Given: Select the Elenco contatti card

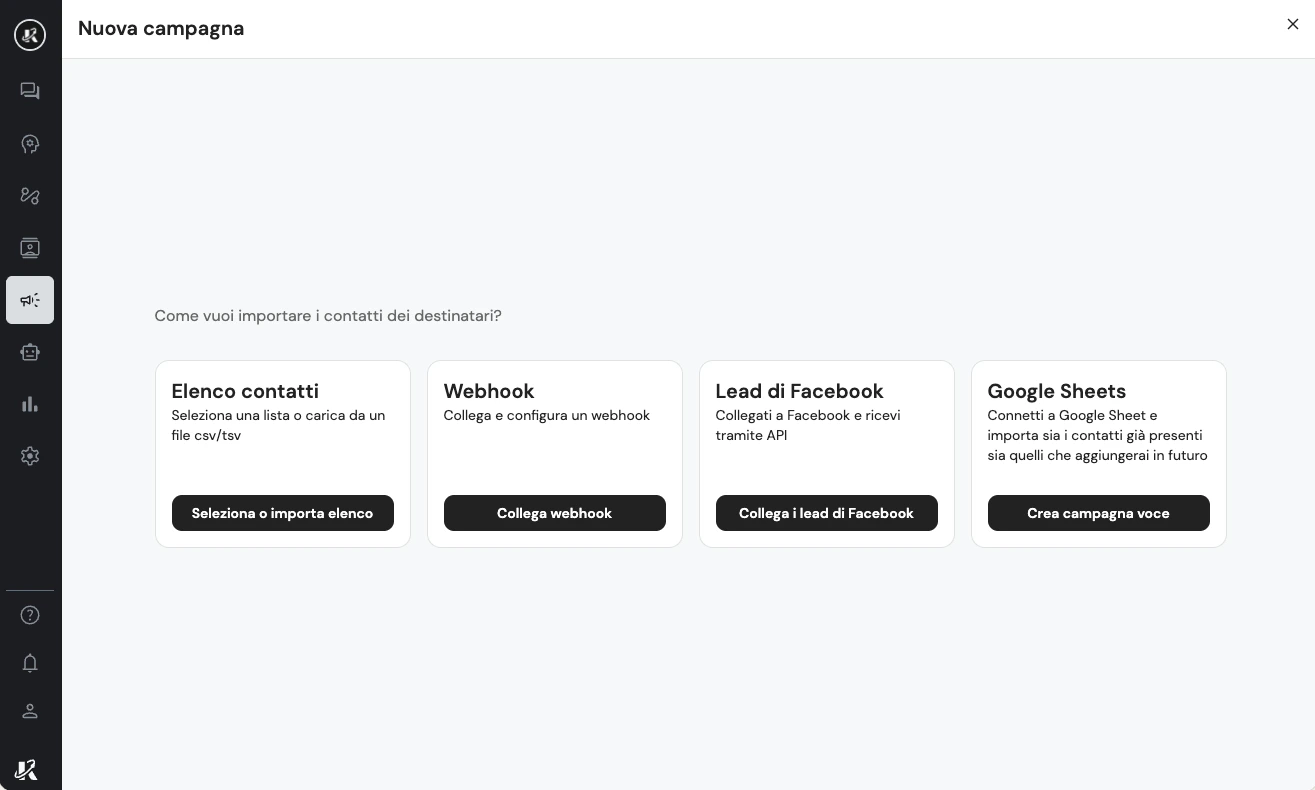Looking at the screenshot, I should tap(283, 453).
